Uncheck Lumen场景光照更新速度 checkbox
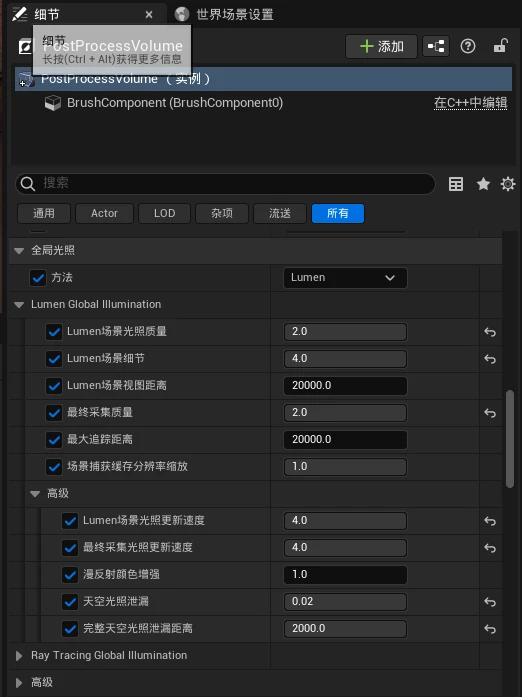 click(70, 521)
